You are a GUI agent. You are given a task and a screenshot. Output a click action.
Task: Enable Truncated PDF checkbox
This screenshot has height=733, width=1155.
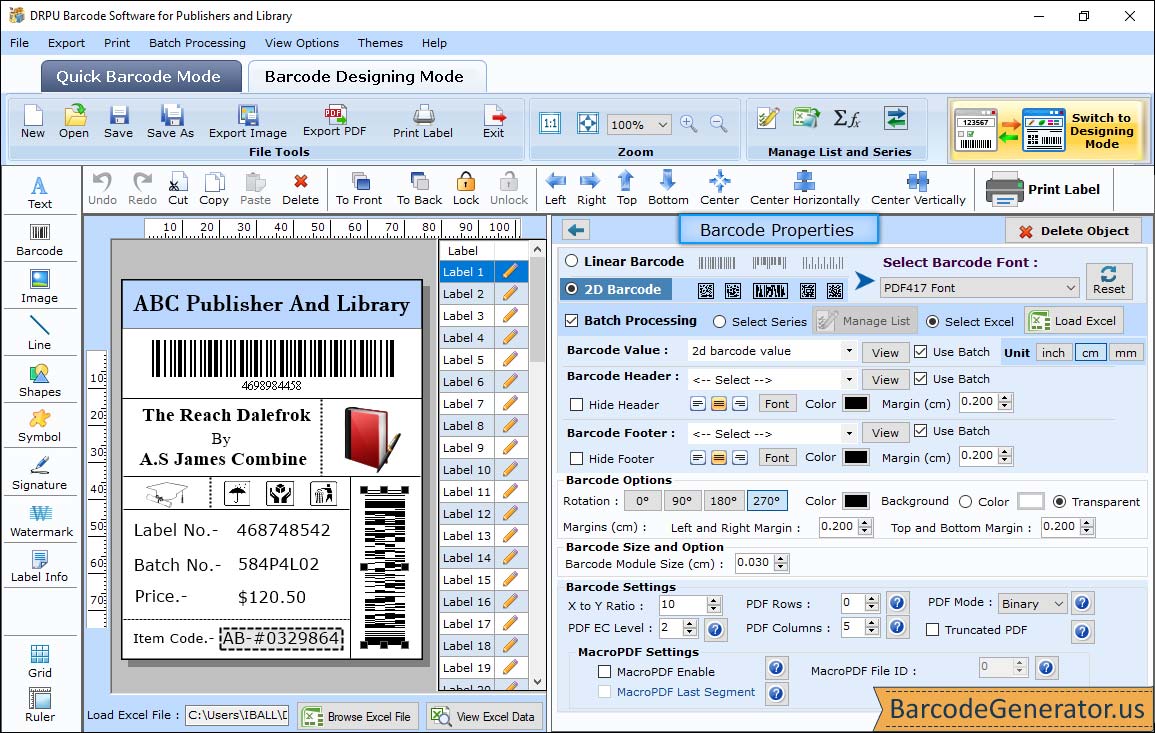[x=933, y=630]
